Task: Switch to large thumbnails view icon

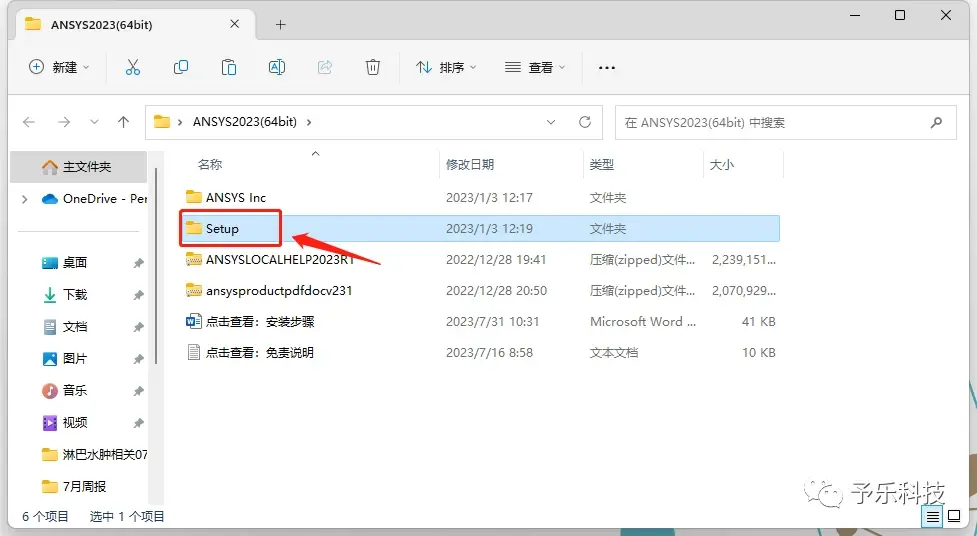Action: 954,516
